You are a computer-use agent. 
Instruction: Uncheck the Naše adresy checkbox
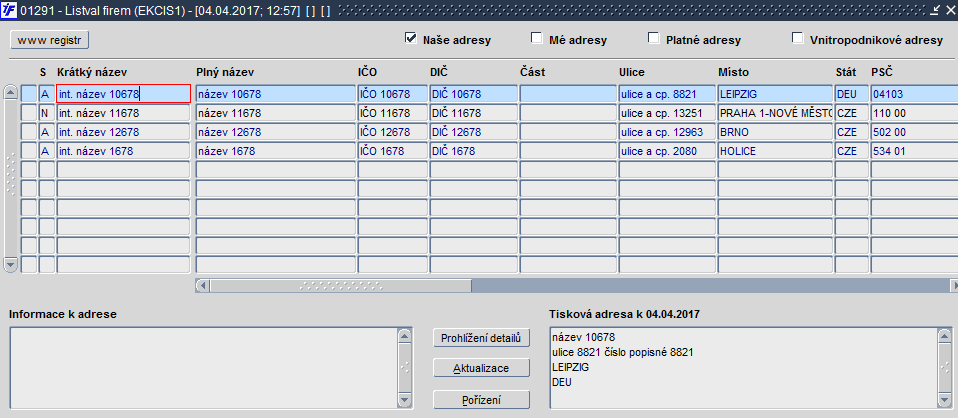(411, 38)
